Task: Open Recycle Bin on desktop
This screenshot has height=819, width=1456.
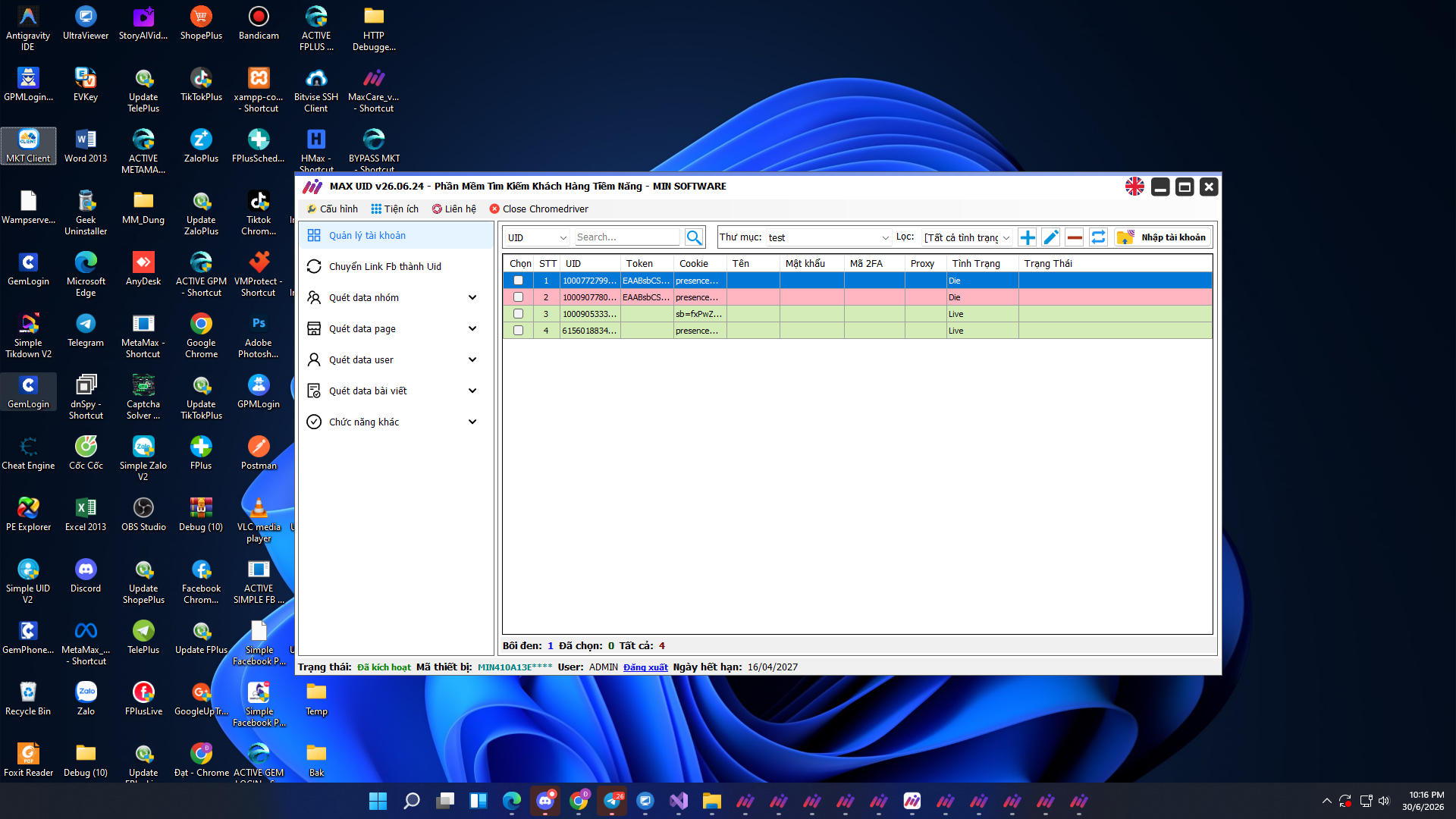Action: [x=28, y=698]
